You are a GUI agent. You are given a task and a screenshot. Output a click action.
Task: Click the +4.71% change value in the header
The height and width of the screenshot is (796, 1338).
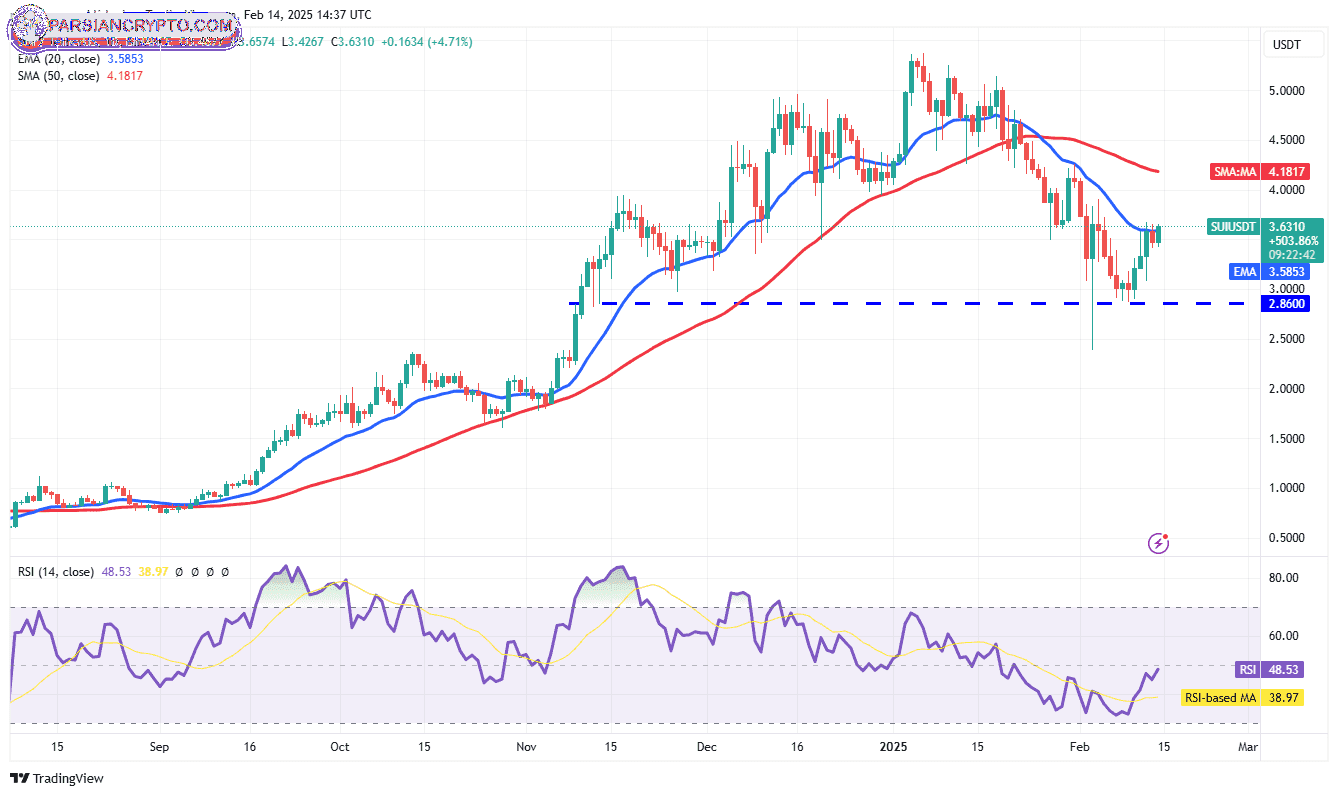coord(450,42)
